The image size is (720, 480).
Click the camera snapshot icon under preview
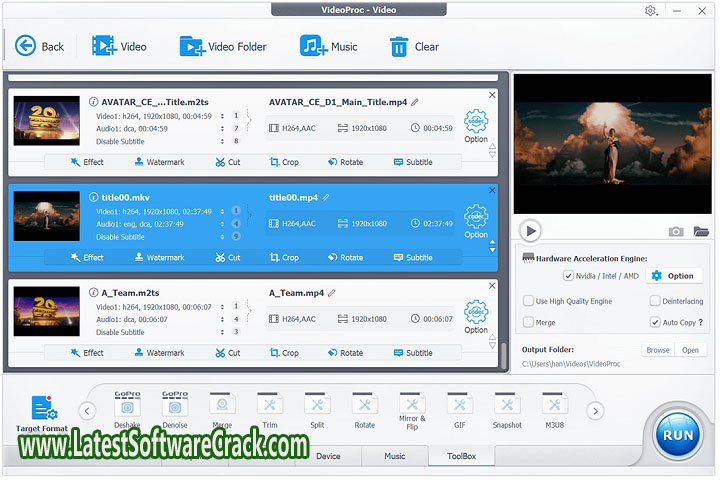point(676,231)
